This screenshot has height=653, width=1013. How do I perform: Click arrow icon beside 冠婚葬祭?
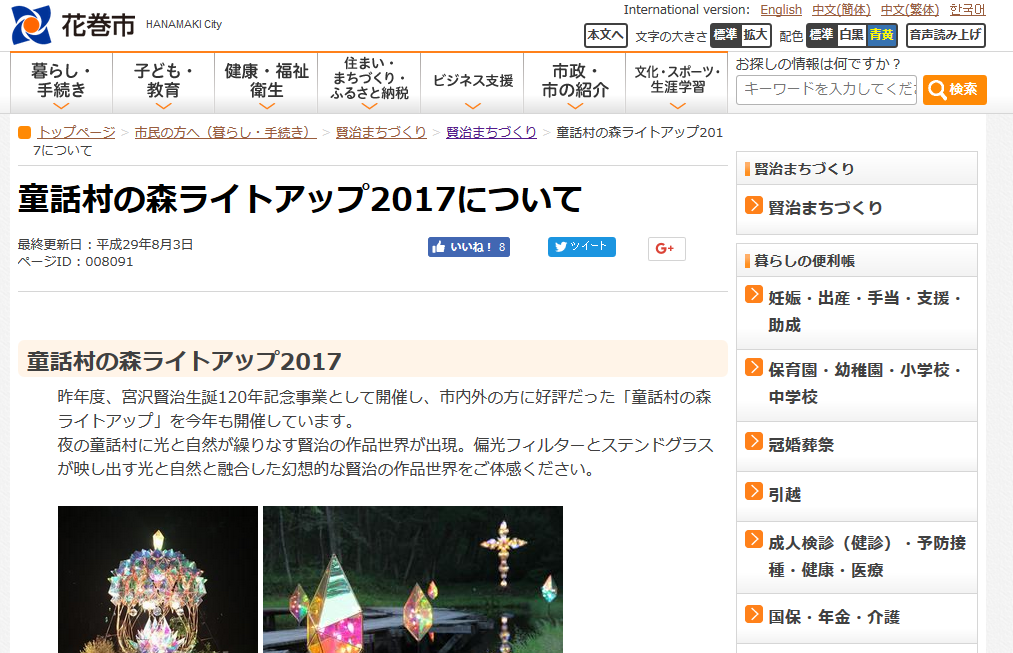(x=753, y=441)
